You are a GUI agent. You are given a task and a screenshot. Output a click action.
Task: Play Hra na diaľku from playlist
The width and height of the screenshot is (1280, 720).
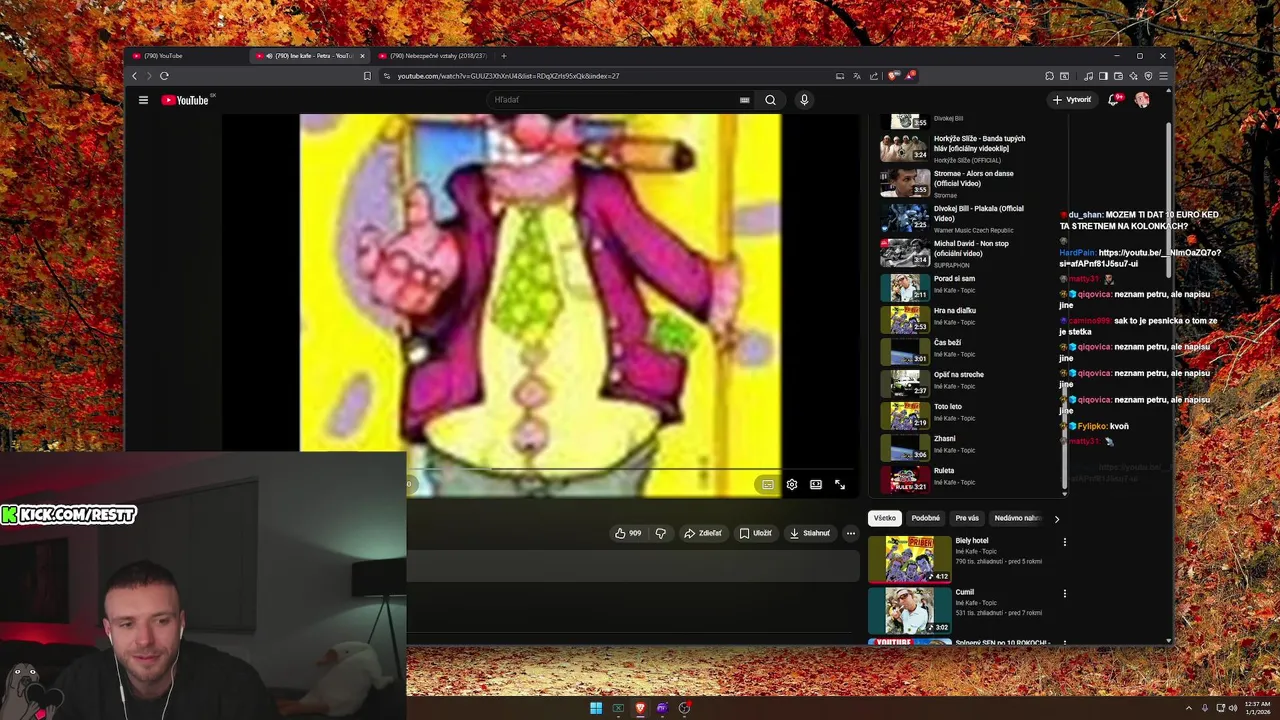coord(965,317)
